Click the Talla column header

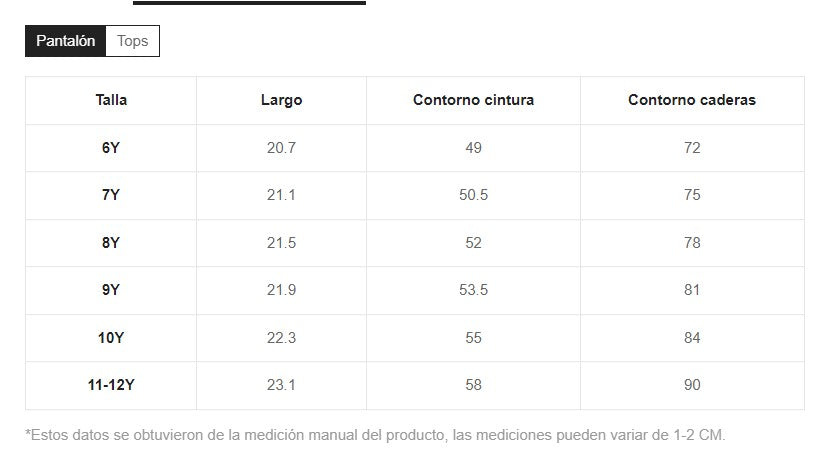click(x=111, y=100)
